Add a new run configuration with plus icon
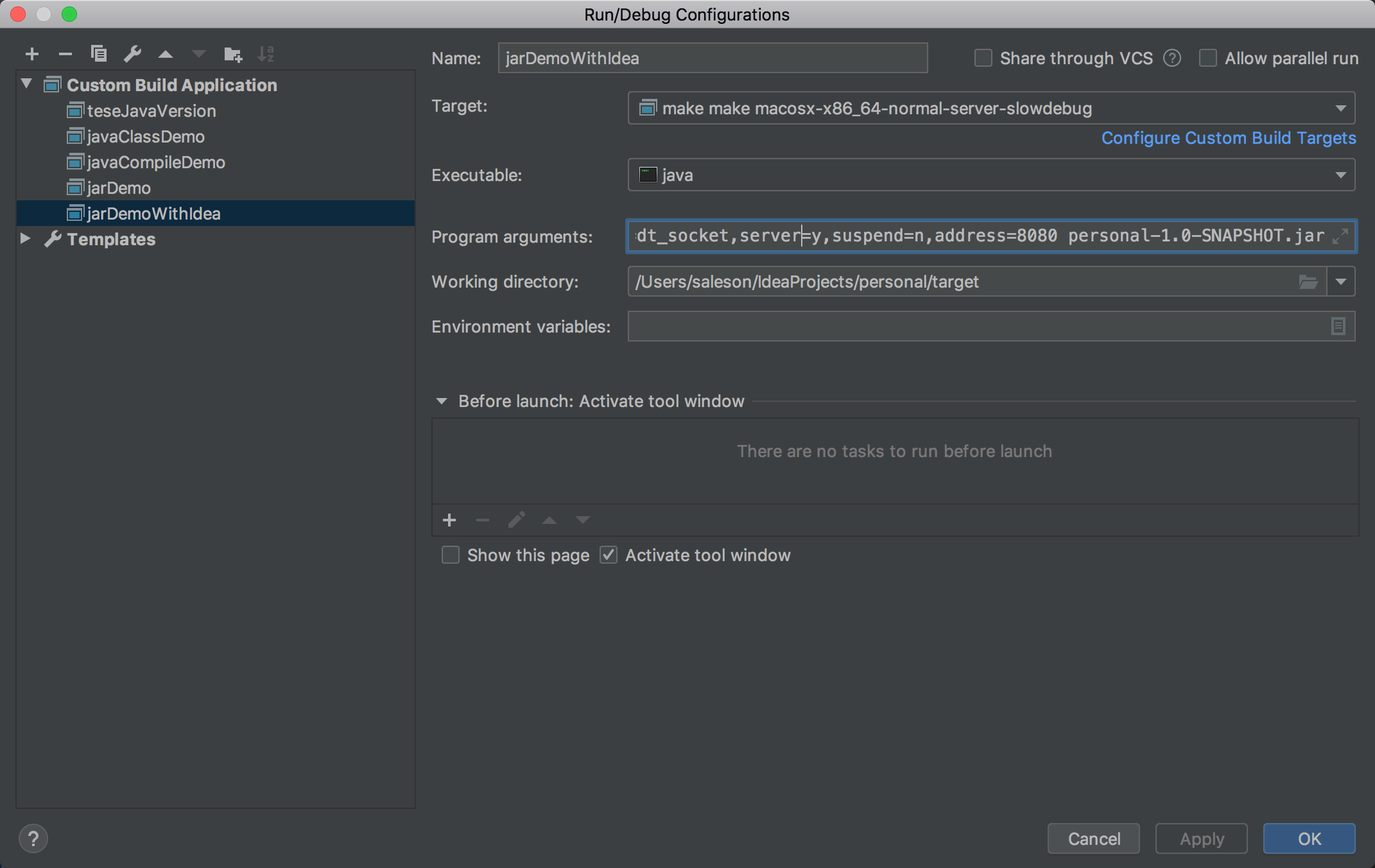The width and height of the screenshot is (1375, 868). point(32,54)
